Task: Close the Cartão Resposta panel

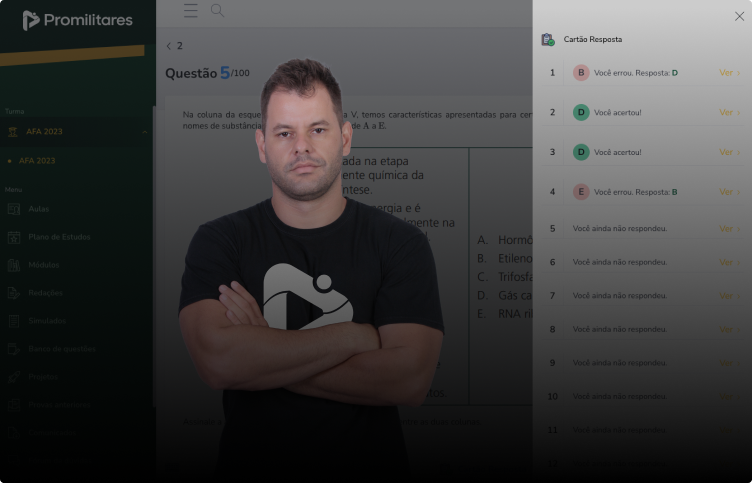Action: (x=739, y=16)
